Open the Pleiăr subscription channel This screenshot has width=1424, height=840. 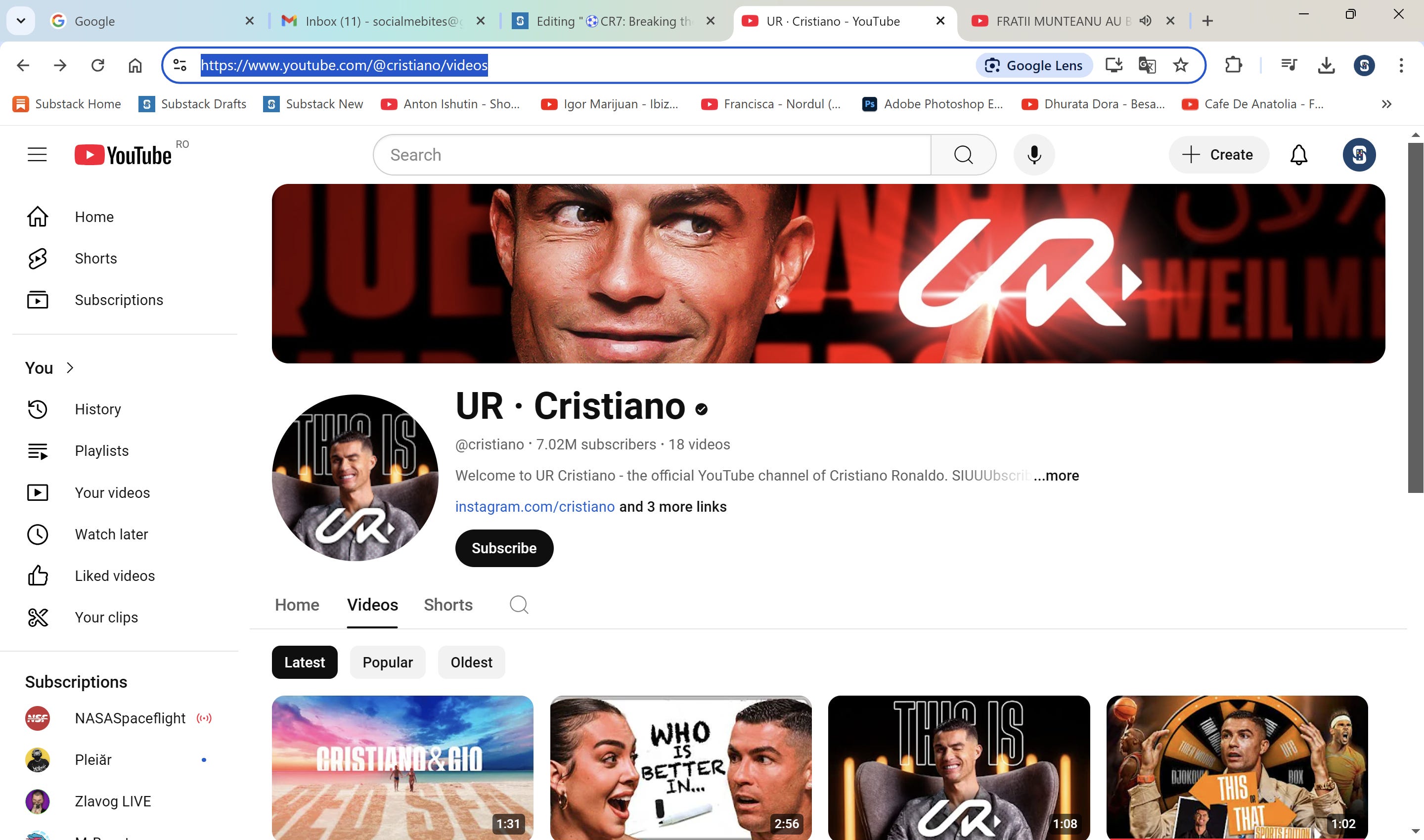point(125,759)
